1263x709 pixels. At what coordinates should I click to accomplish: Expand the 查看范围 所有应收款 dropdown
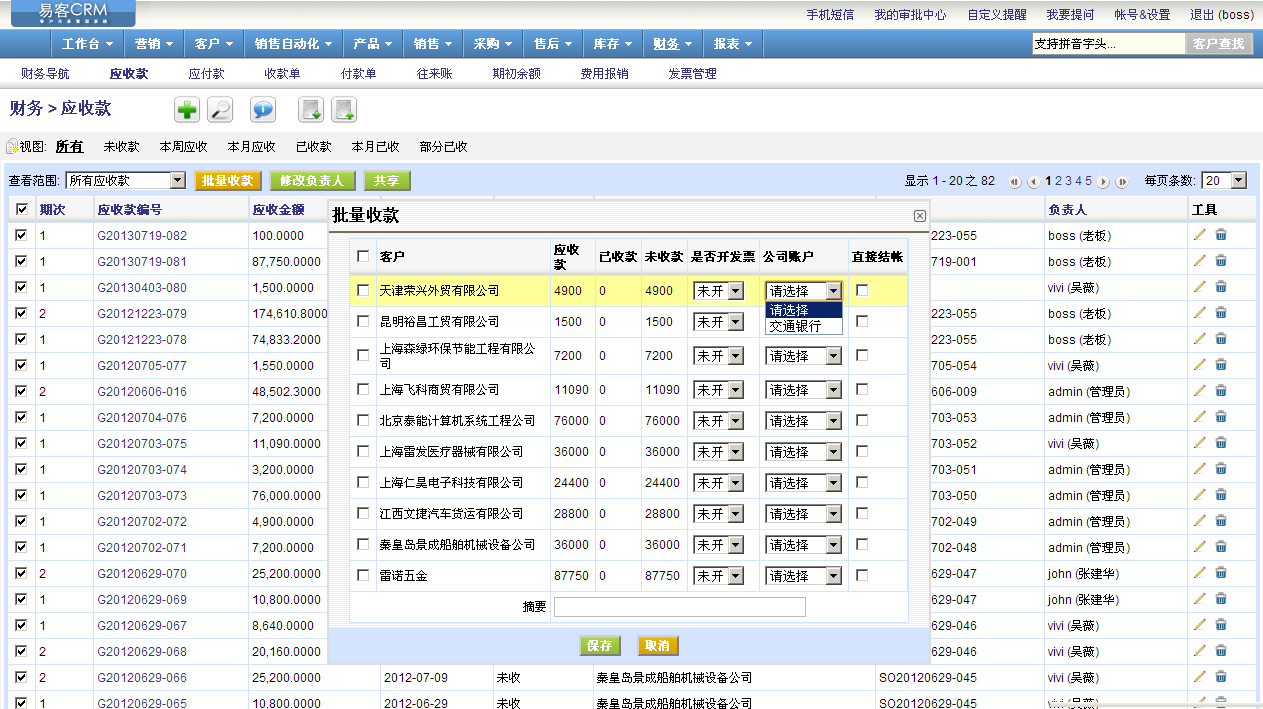coord(178,181)
